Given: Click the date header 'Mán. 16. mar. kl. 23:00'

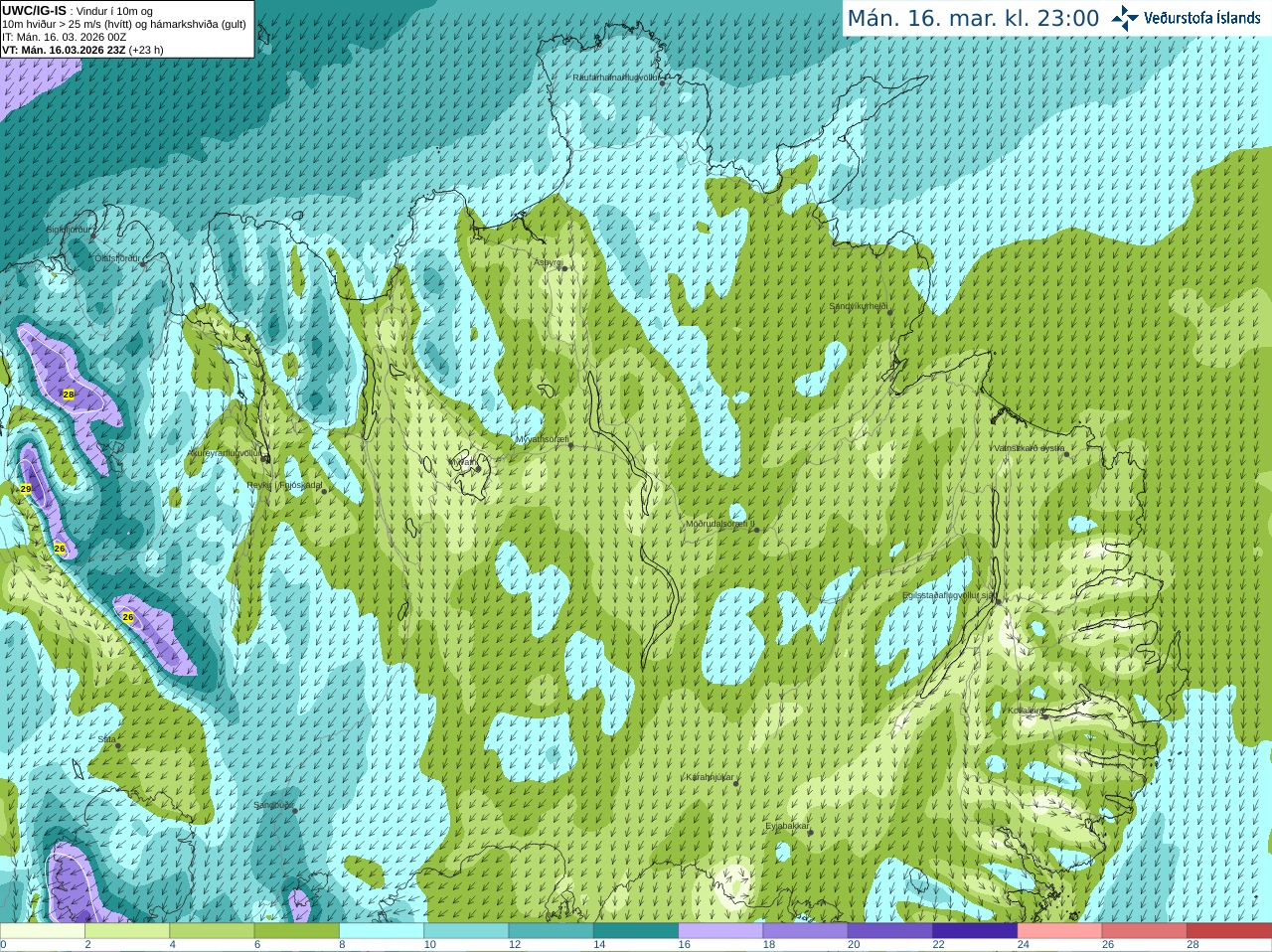Looking at the screenshot, I should 973,19.
